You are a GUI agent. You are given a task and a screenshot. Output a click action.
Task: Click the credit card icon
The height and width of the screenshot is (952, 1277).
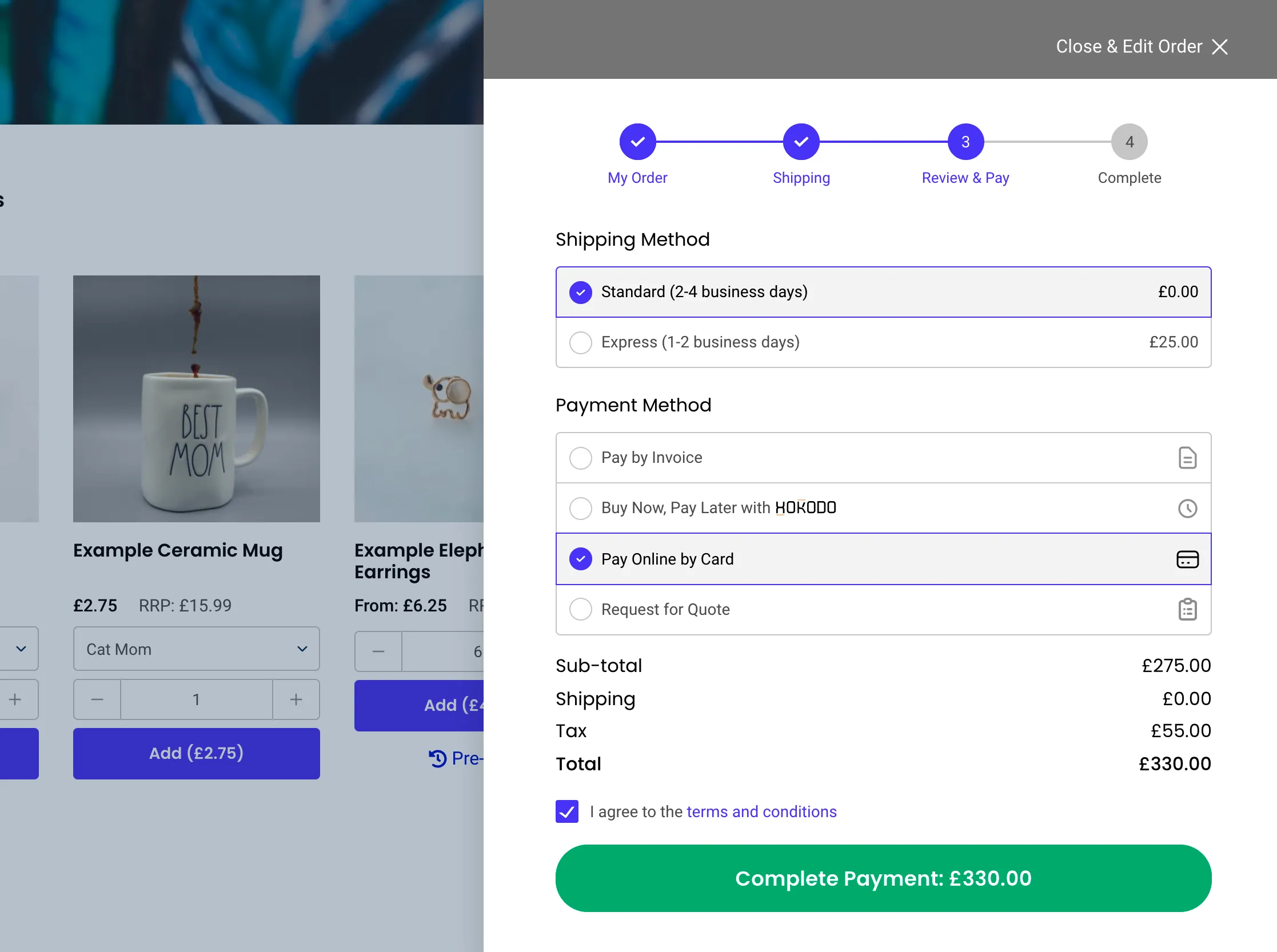[x=1187, y=559]
